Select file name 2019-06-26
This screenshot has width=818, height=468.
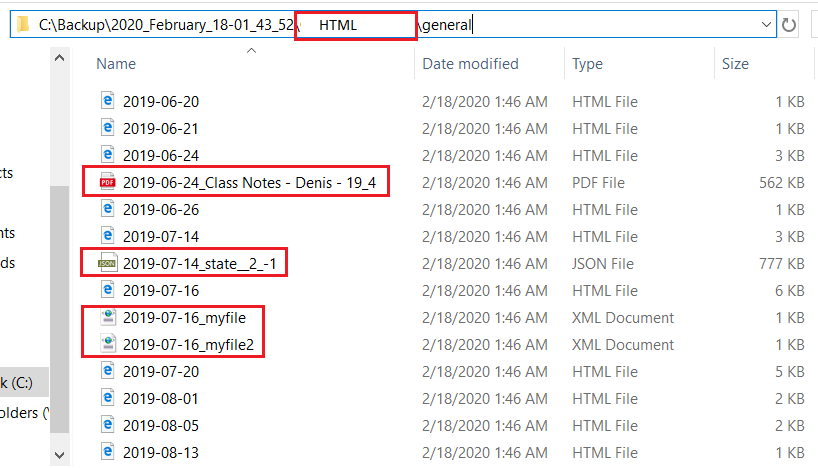pos(161,210)
